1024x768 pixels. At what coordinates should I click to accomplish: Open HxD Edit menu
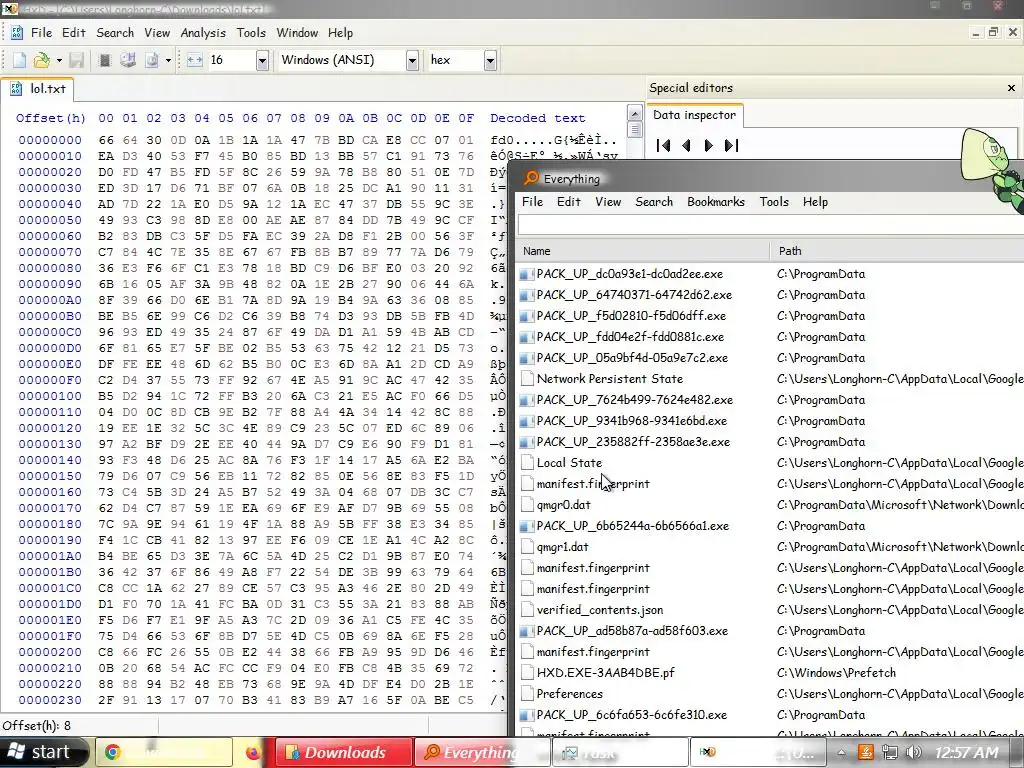click(x=74, y=33)
